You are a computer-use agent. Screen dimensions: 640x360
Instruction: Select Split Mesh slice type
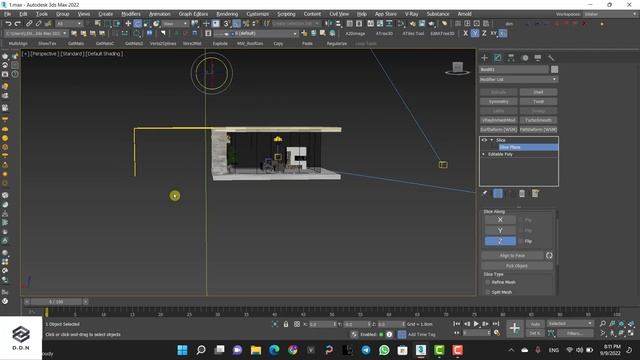(x=488, y=292)
